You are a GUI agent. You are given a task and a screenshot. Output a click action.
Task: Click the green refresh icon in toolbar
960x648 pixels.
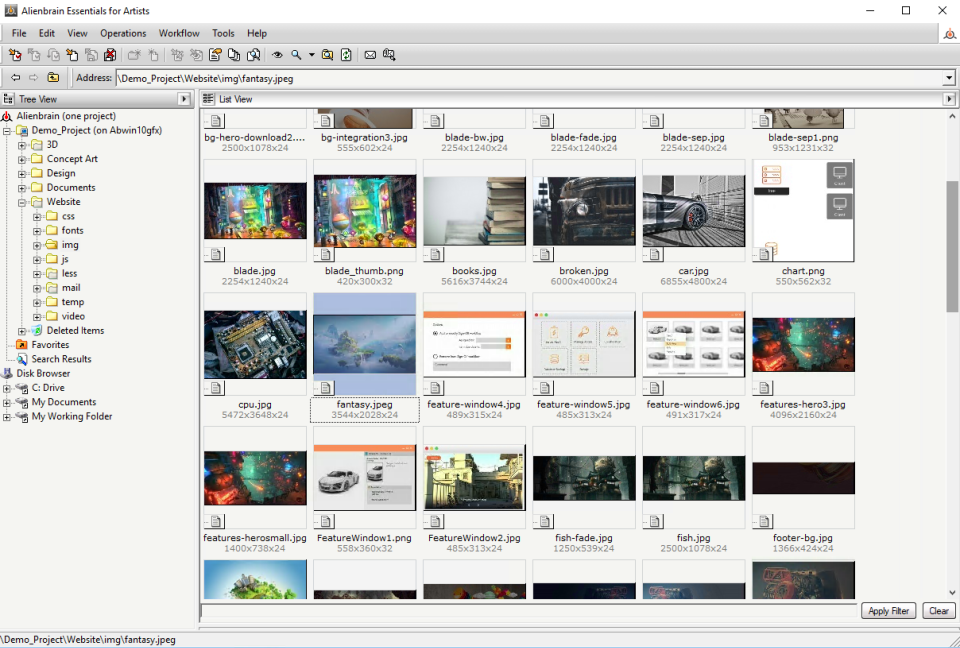346,55
